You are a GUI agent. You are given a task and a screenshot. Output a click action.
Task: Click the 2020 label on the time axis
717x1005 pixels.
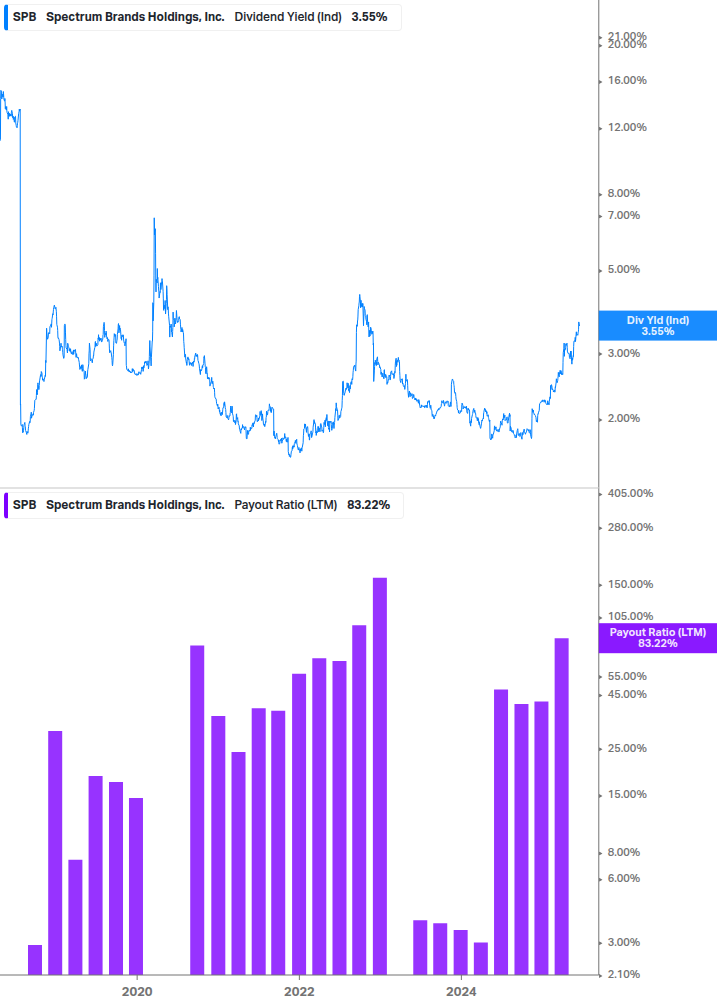tap(137, 992)
